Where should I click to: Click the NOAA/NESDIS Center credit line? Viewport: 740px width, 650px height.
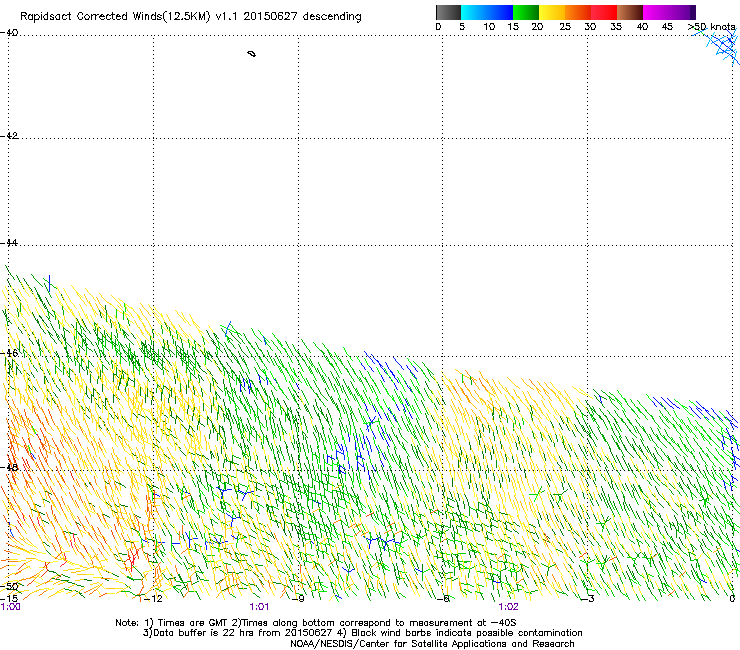[x=432, y=644]
